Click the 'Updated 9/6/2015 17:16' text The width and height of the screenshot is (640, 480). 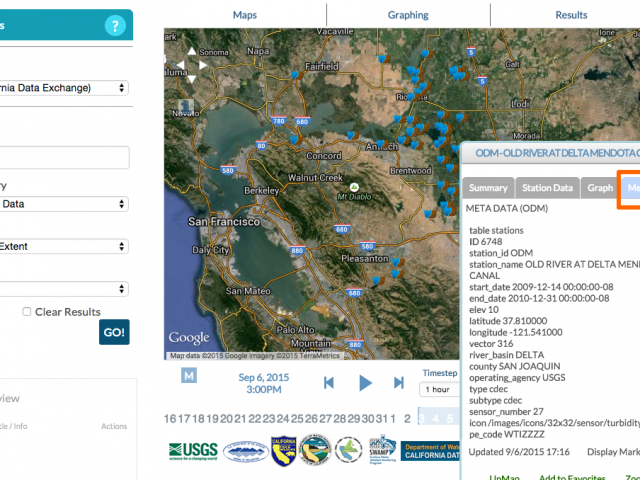click(519, 452)
